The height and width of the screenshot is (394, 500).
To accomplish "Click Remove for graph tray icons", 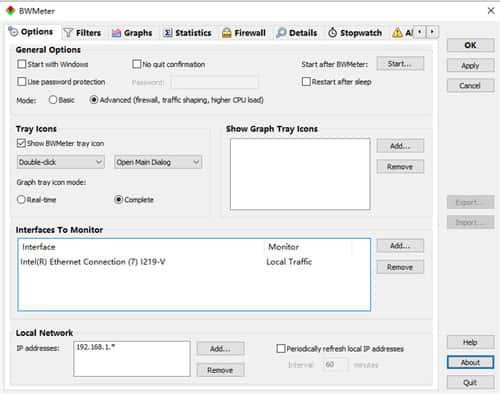I will (400, 166).
